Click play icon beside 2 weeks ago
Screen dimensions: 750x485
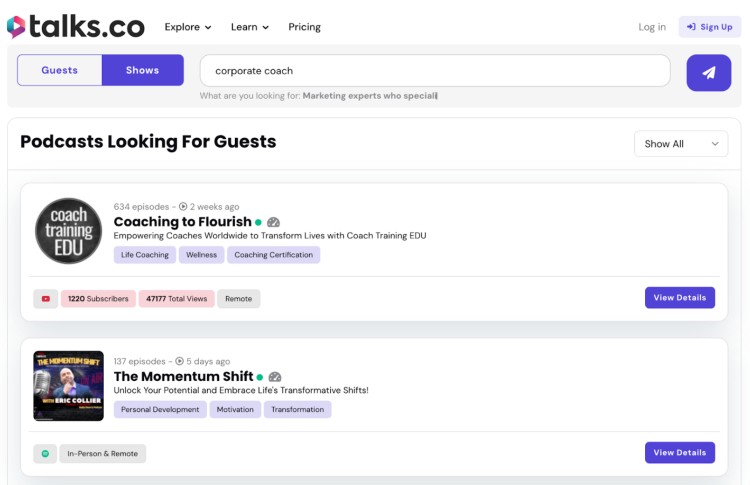(x=183, y=207)
